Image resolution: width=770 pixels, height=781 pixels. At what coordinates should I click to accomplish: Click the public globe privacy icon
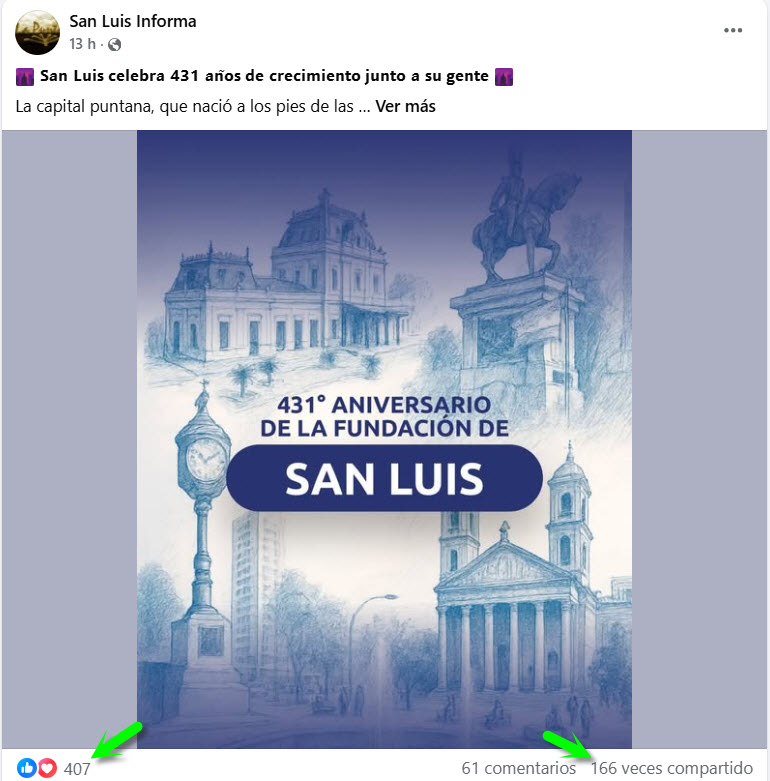115,45
